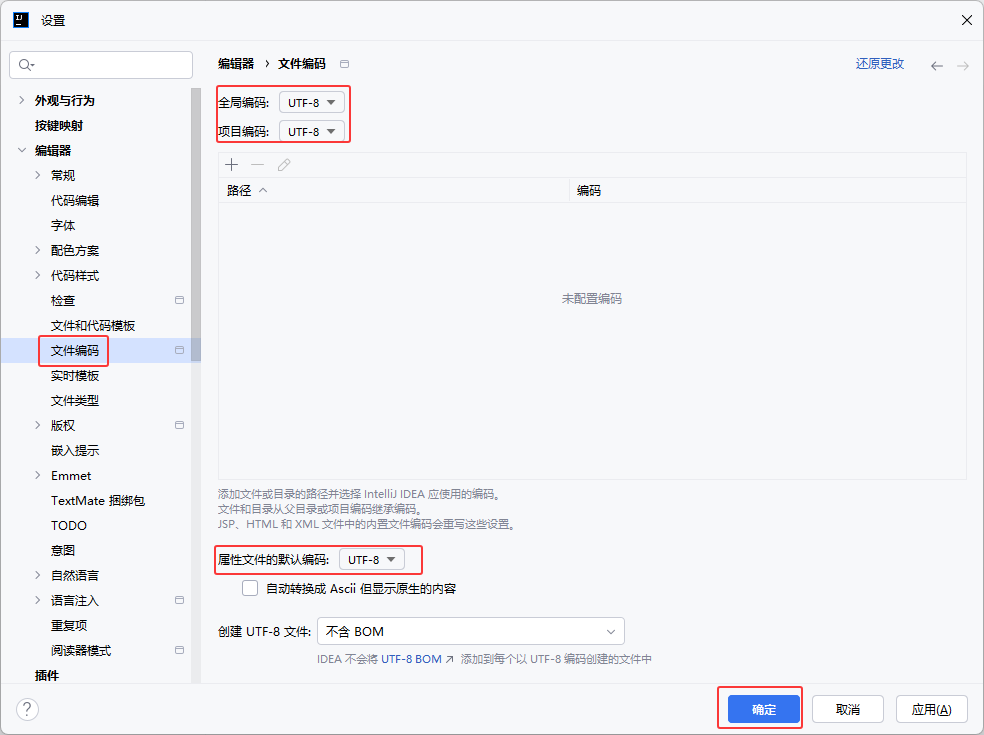Viewport: 984px width, 735px height.
Task: Click the project-level icon beside 文件编码 breadcrumb
Action: point(345,64)
